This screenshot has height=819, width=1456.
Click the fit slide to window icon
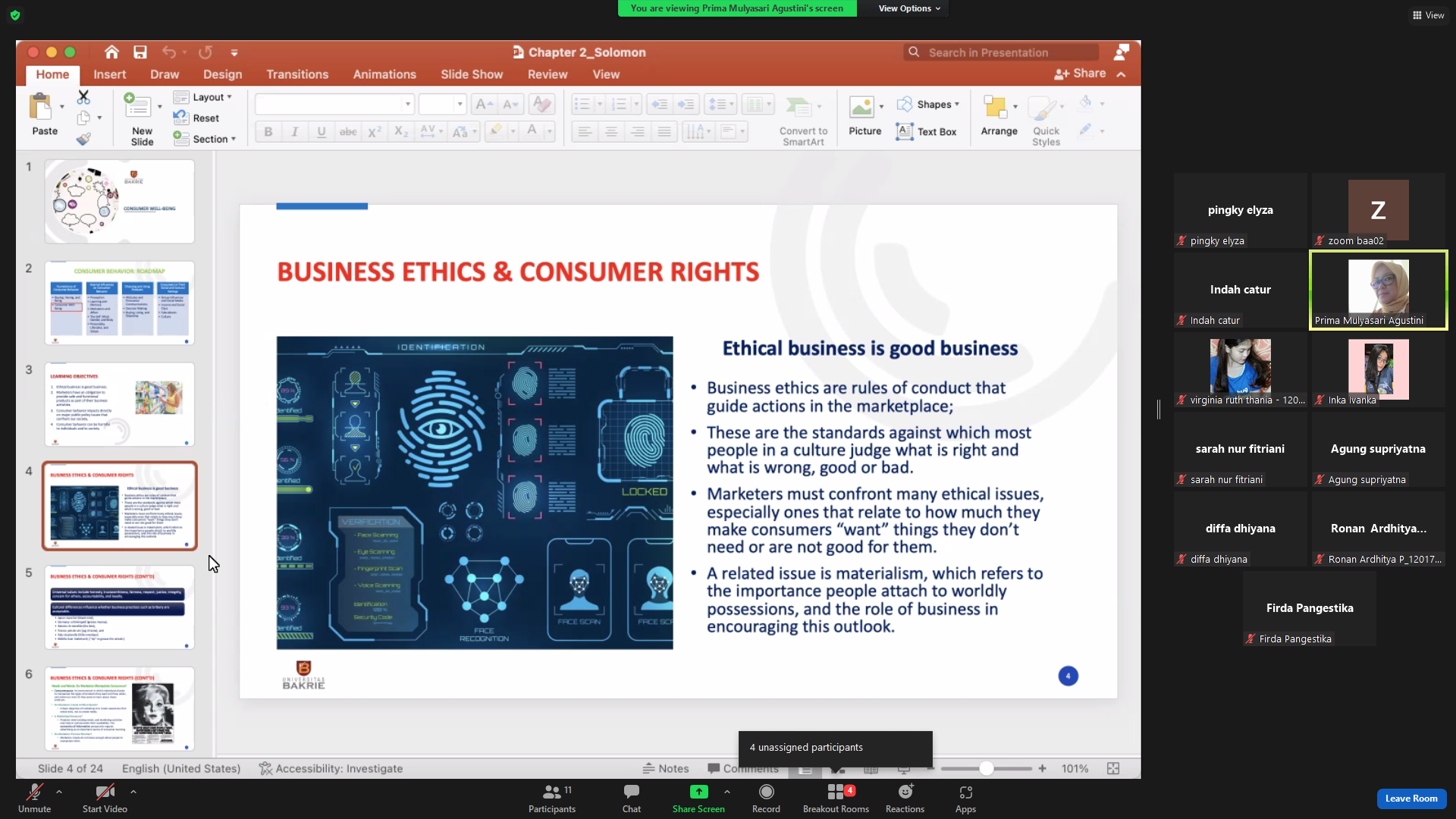click(x=1113, y=768)
